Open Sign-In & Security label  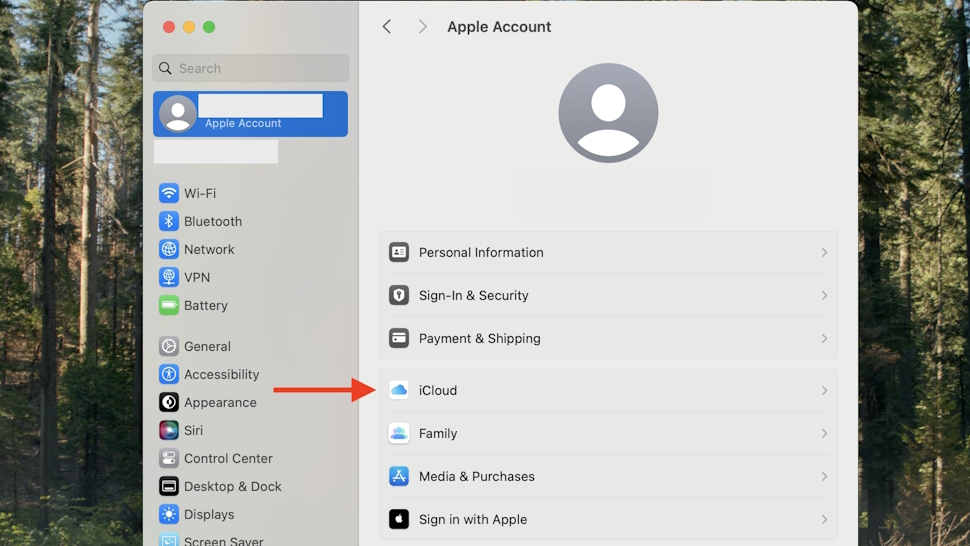tap(473, 295)
